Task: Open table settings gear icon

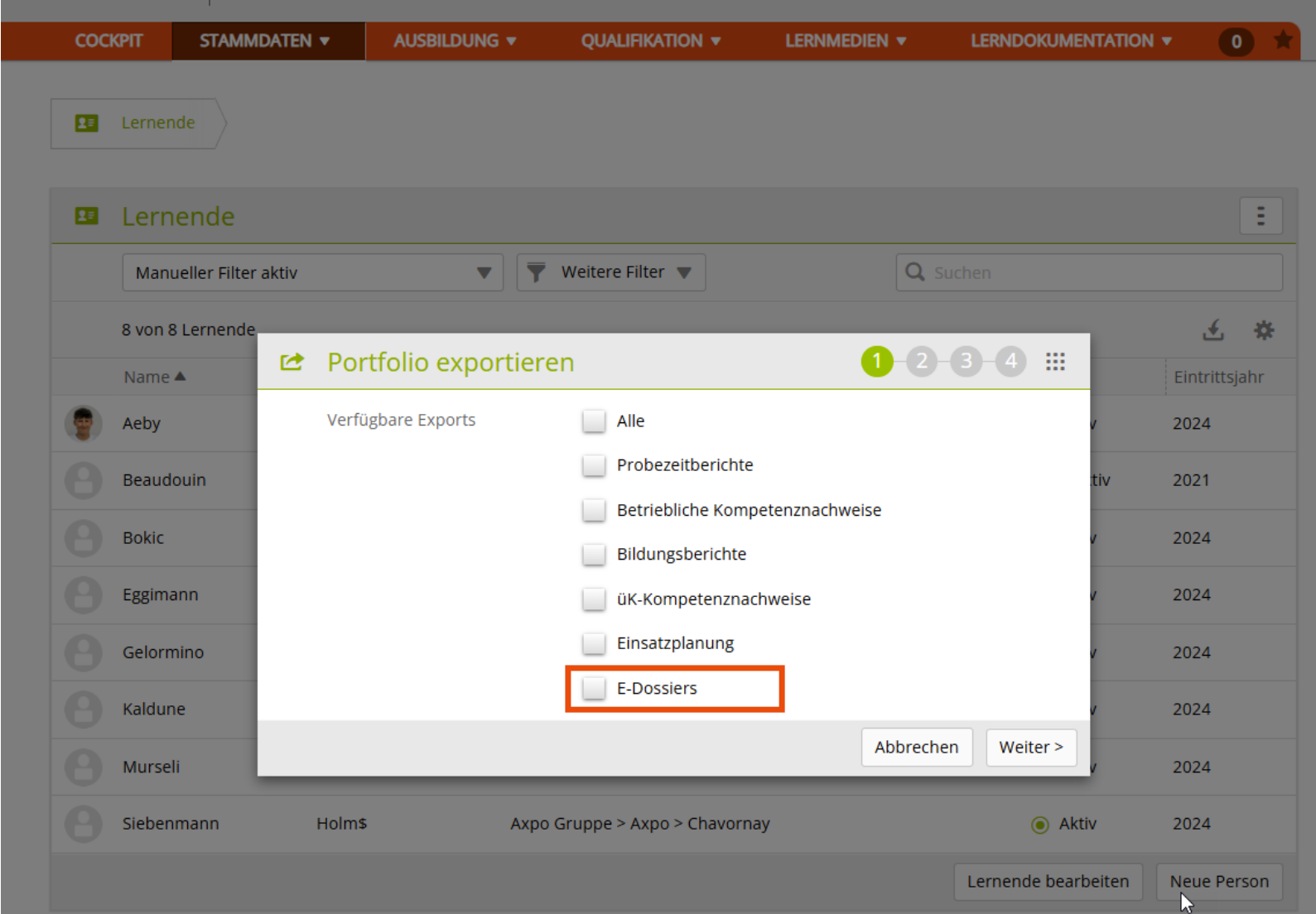Action: click(1264, 330)
